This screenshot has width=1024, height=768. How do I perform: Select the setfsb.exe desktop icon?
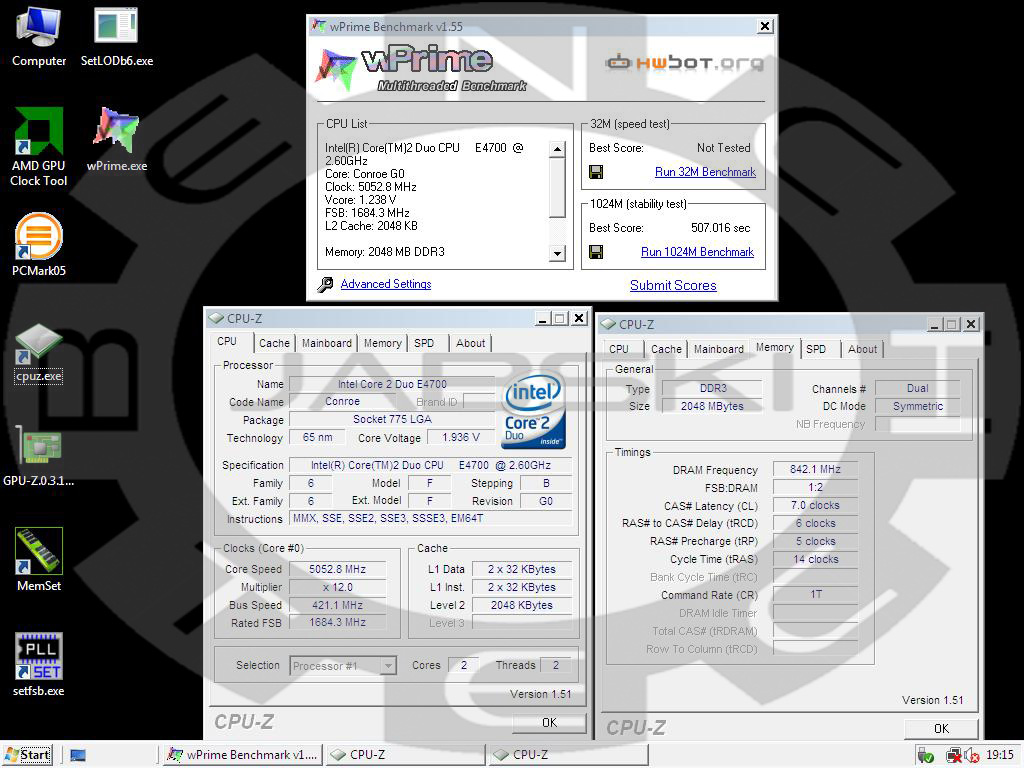click(x=39, y=664)
